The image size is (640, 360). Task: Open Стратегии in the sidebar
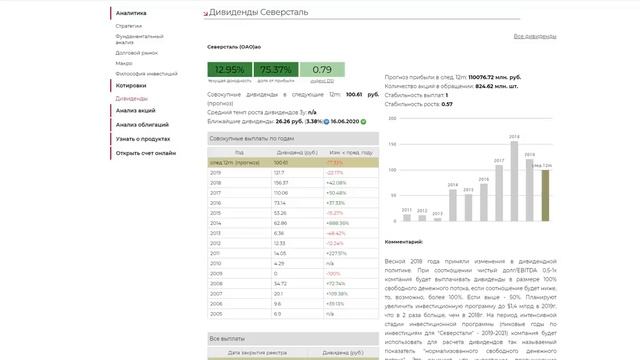[x=129, y=26]
